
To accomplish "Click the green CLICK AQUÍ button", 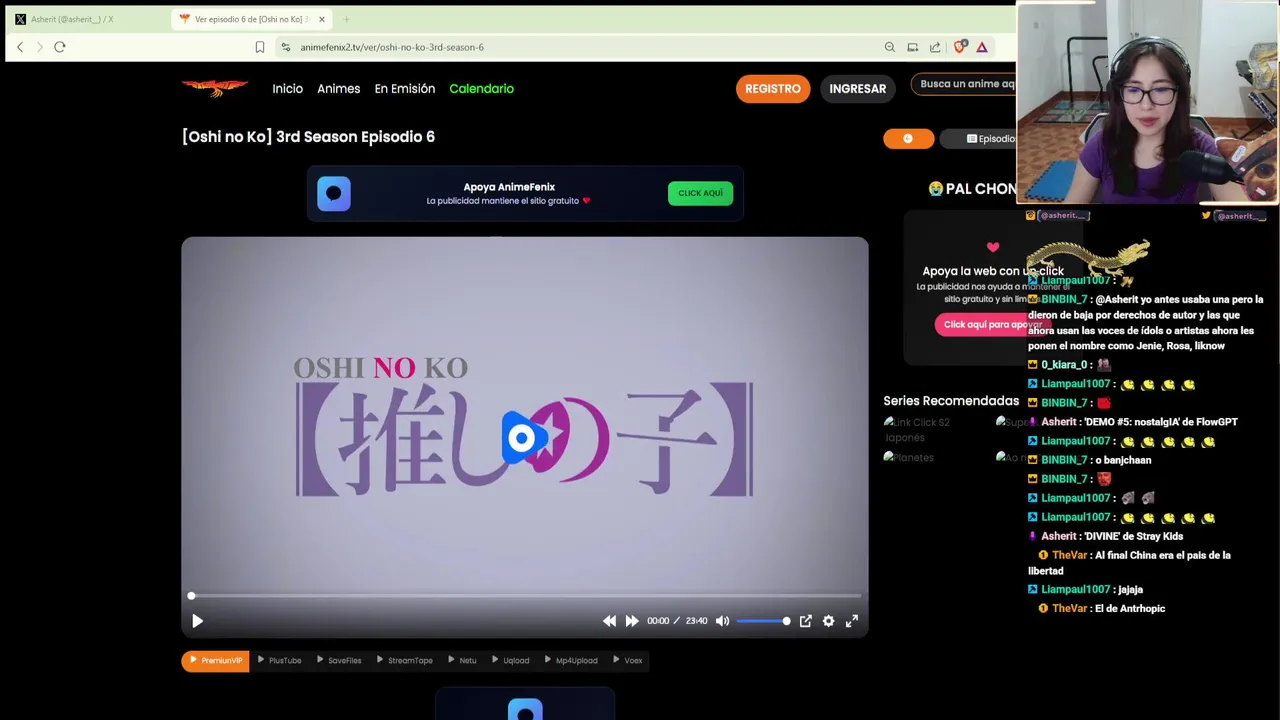I will pyautogui.click(x=700, y=194).
